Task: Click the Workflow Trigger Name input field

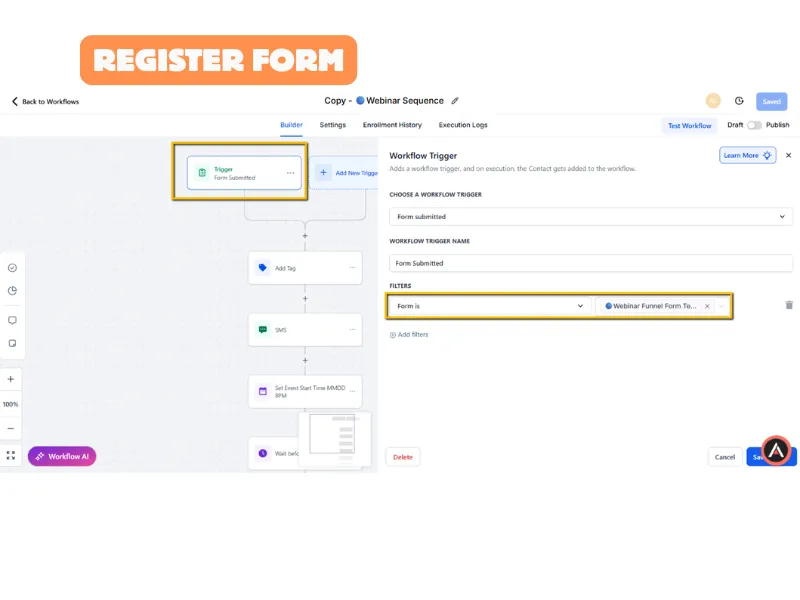Action: (590, 263)
